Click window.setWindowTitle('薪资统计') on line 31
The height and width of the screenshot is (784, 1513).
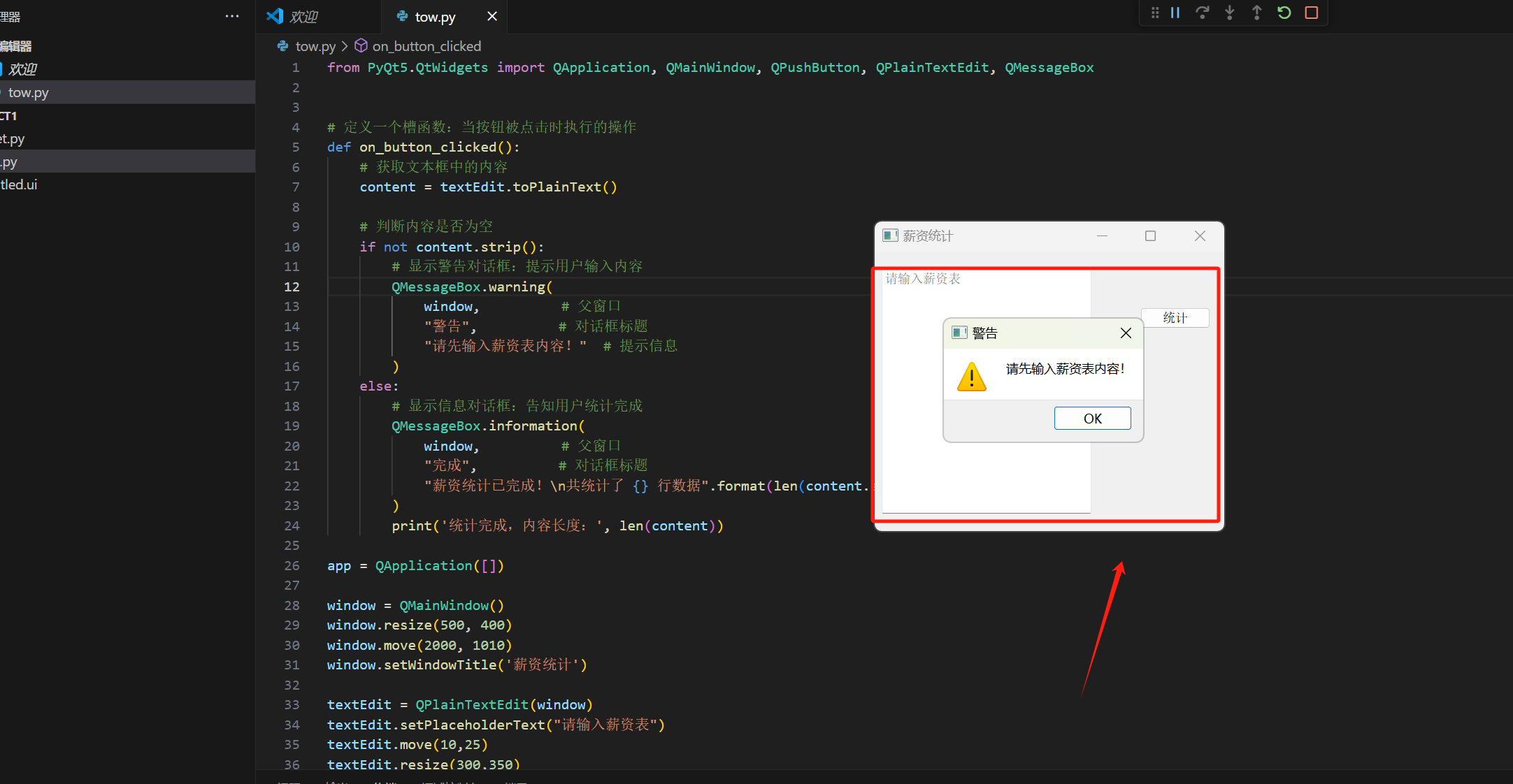coord(457,665)
